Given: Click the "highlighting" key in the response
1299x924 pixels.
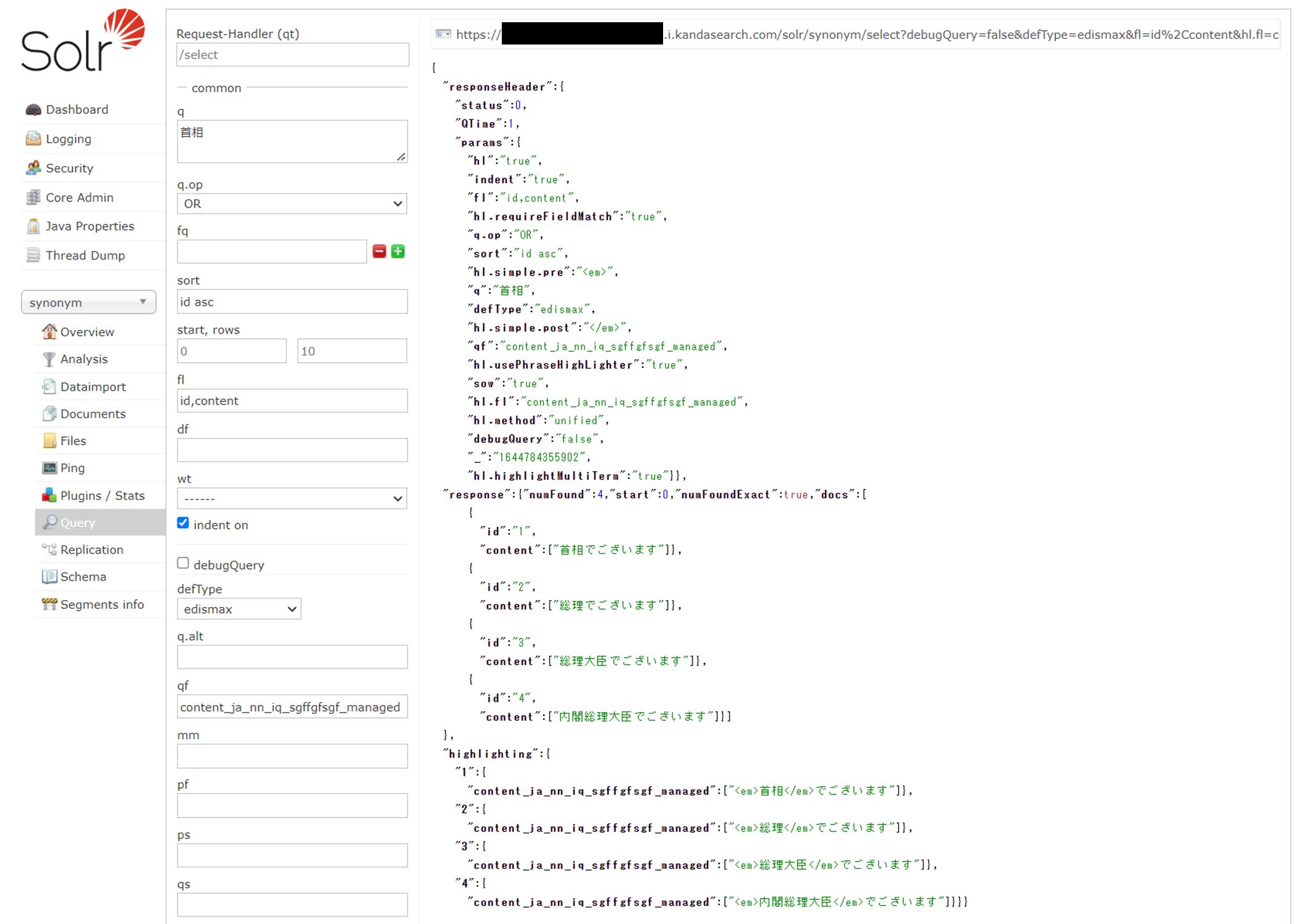Looking at the screenshot, I should 491,754.
